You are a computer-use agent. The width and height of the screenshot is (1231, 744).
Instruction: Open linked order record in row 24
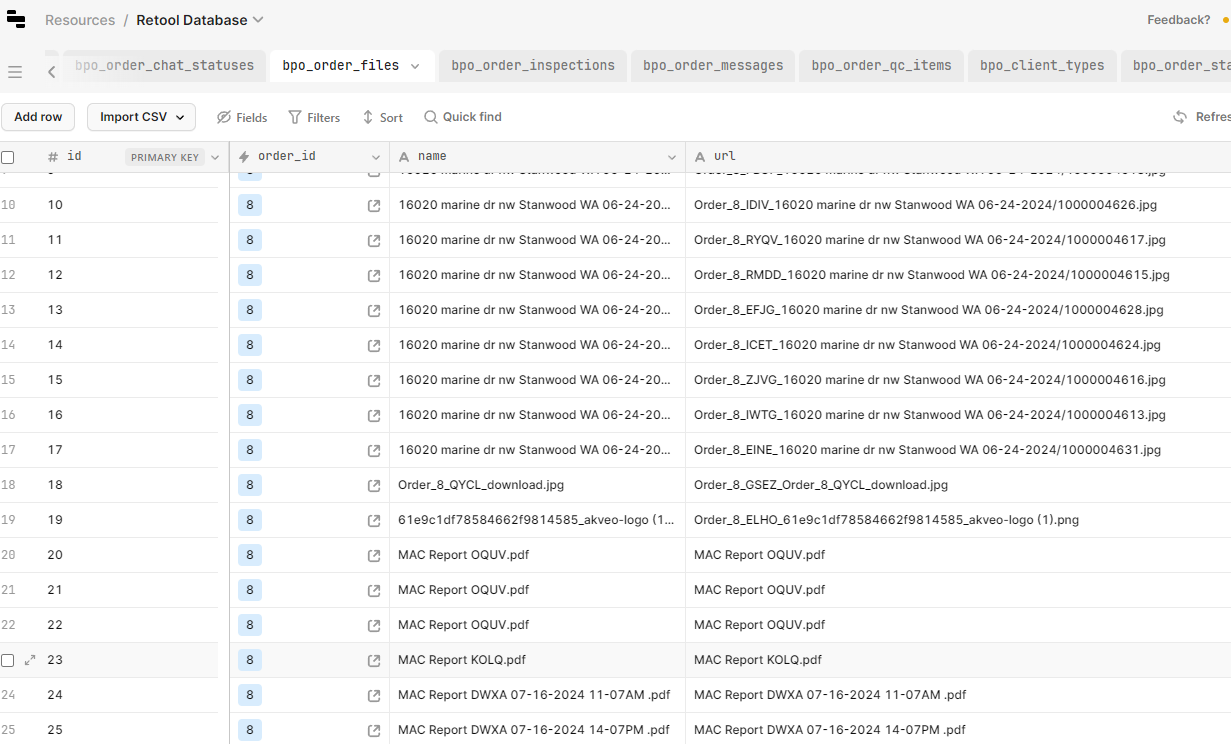coord(374,695)
